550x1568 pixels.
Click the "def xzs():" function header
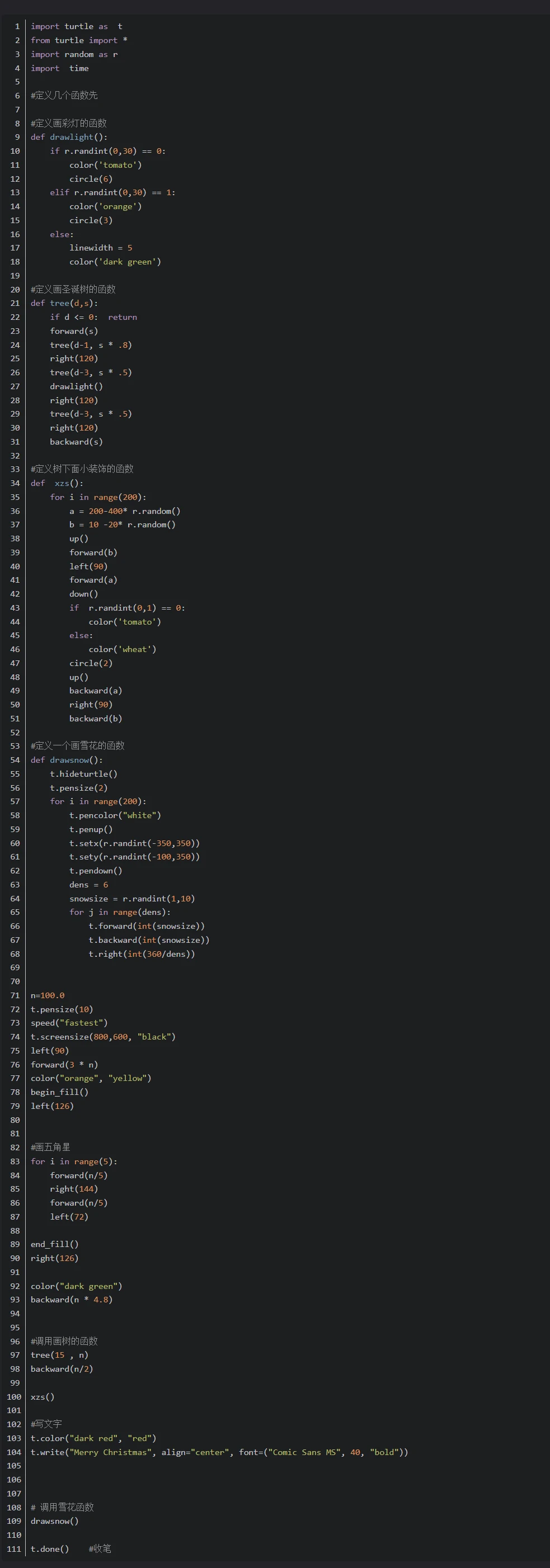tap(57, 483)
